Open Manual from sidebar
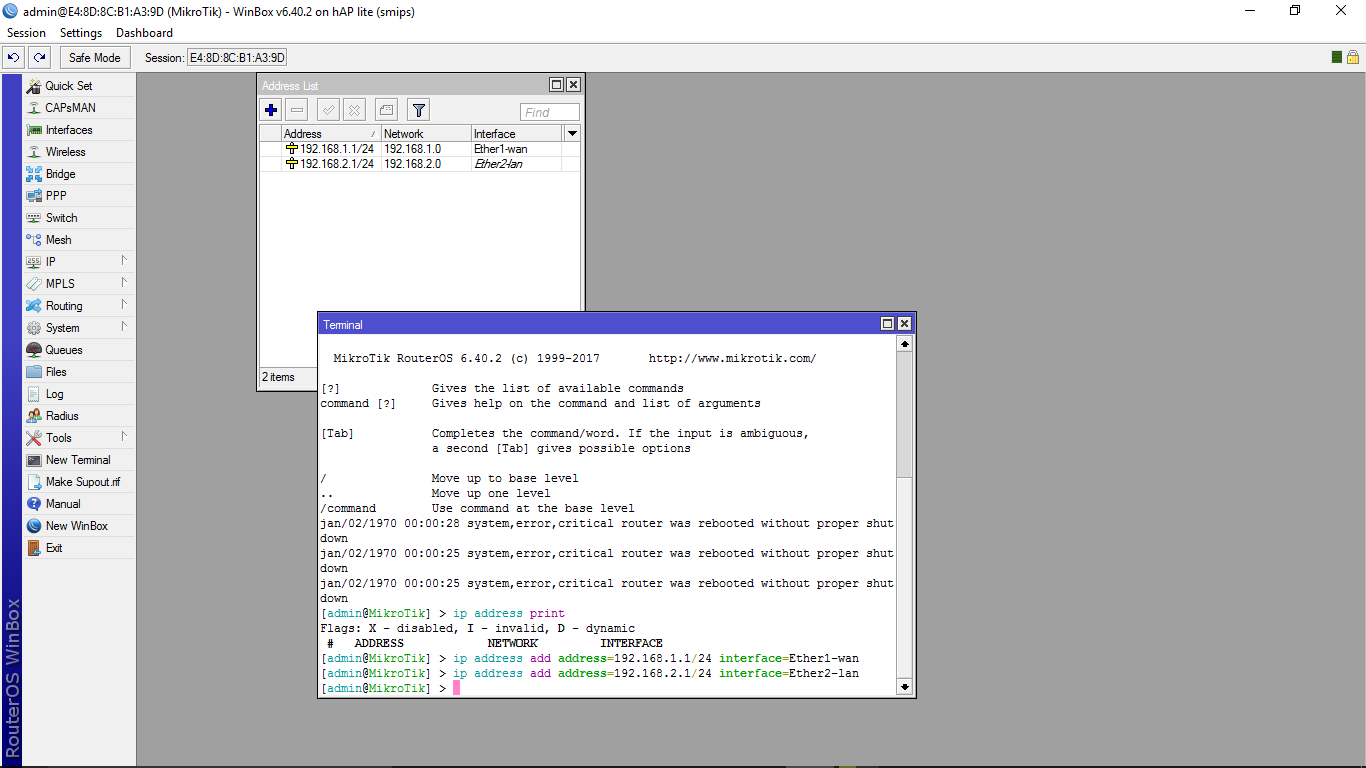The height and width of the screenshot is (768, 1366). [79, 504]
